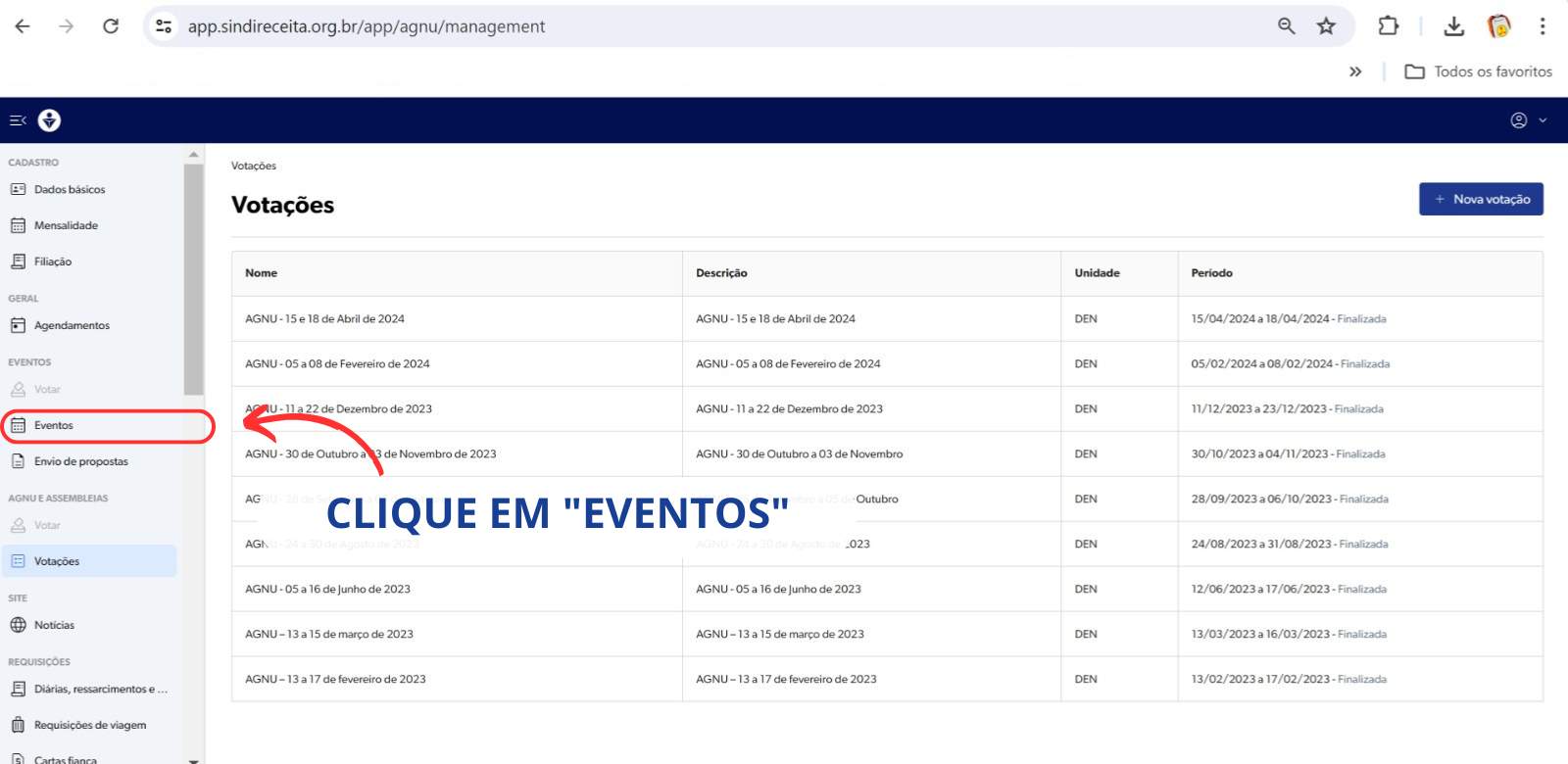Click the Sindireceita logo icon
1568x764 pixels.
click(49, 120)
